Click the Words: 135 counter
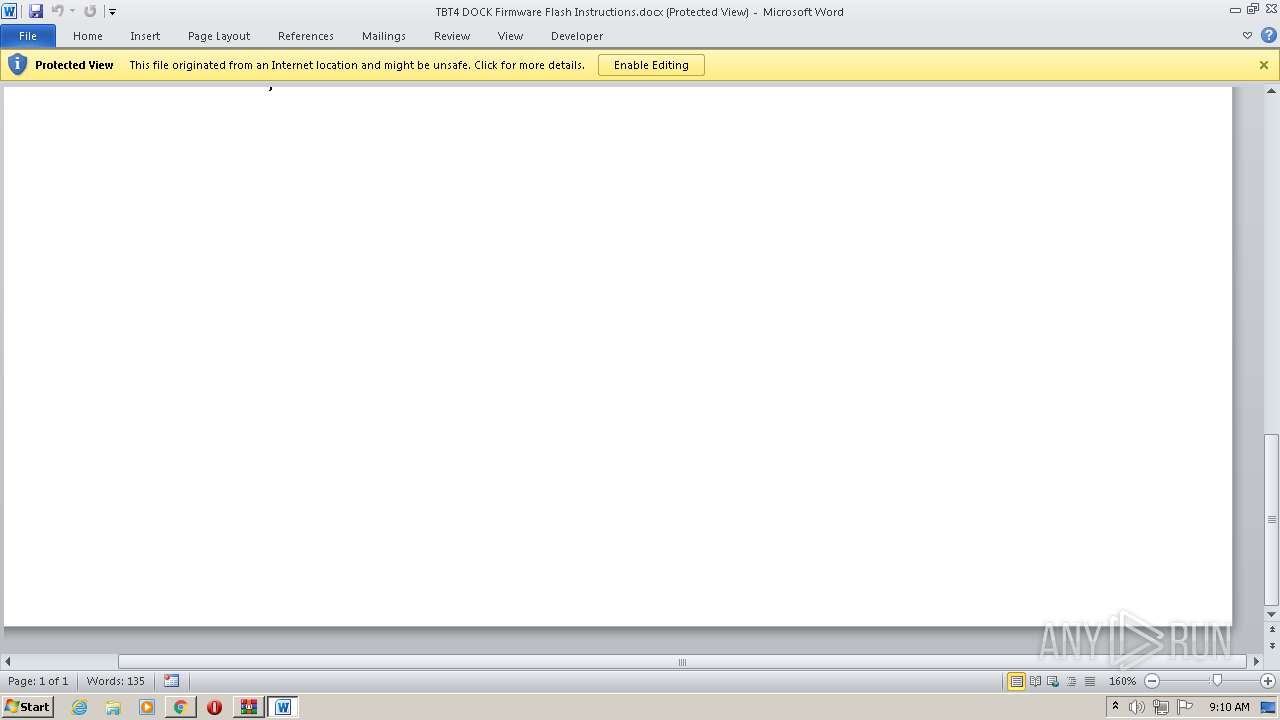 [x=116, y=681]
